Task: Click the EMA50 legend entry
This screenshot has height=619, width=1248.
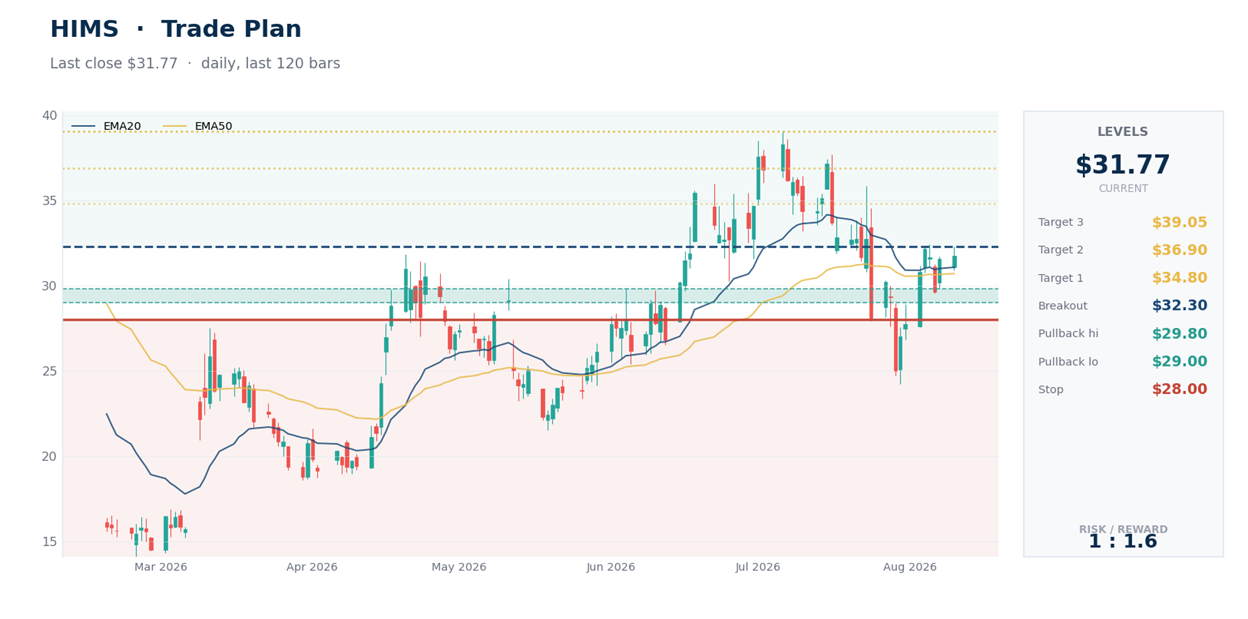Action: (197, 127)
